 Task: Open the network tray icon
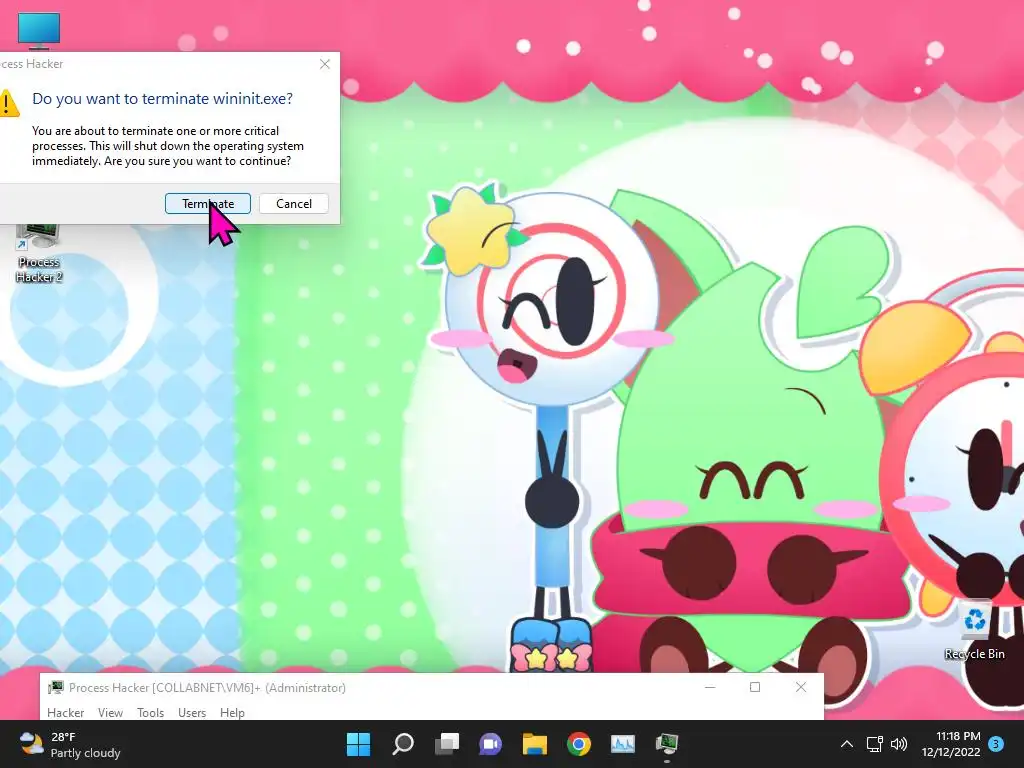[x=874, y=744]
